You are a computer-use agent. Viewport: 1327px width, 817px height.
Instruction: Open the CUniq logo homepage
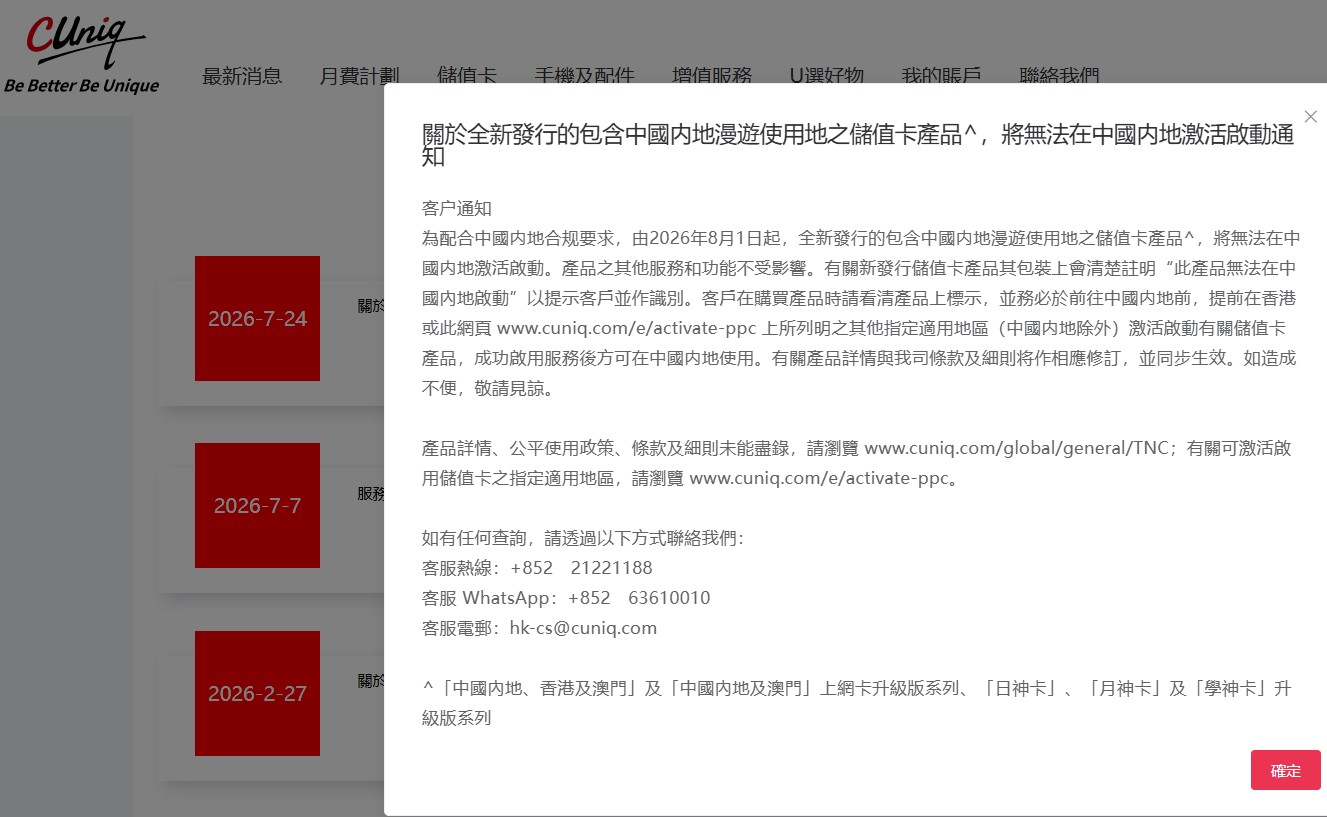point(81,54)
